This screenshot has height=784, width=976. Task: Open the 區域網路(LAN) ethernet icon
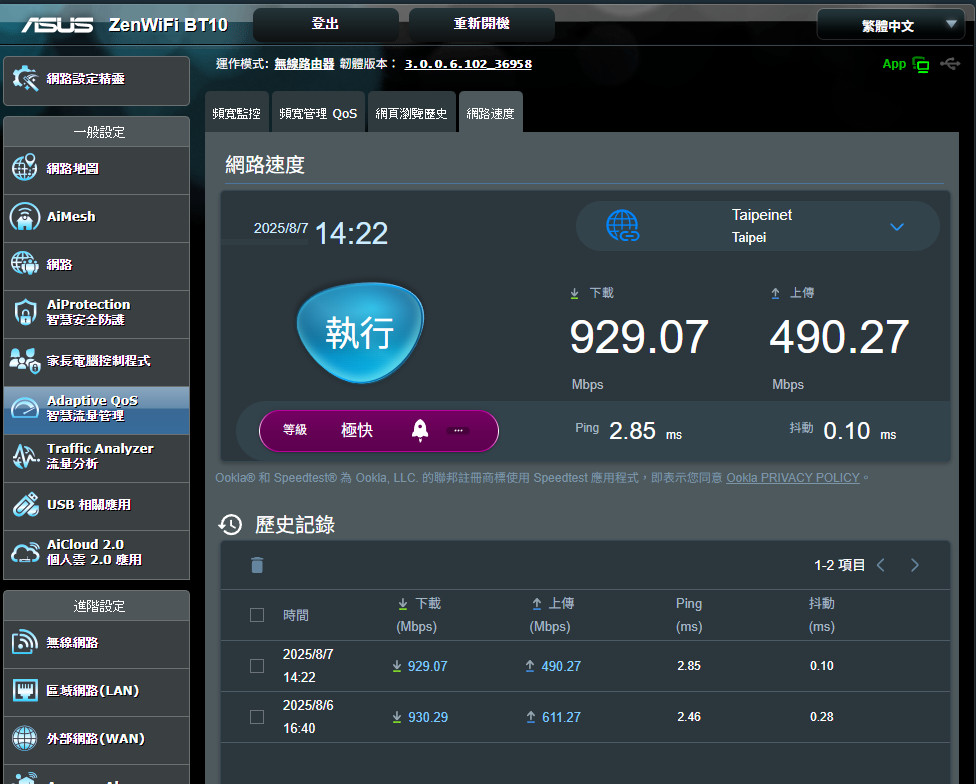(x=25, y=690)
